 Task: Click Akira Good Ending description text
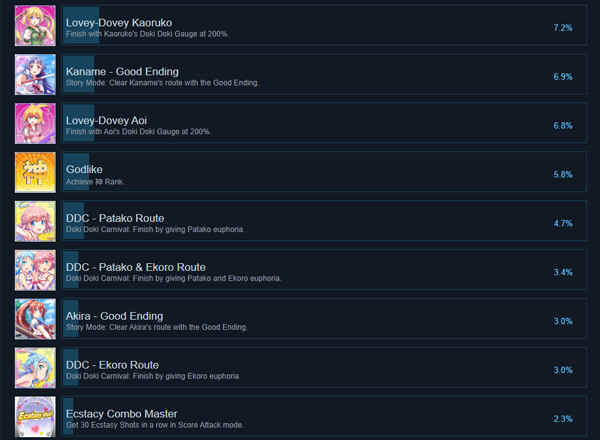(157, 327)
